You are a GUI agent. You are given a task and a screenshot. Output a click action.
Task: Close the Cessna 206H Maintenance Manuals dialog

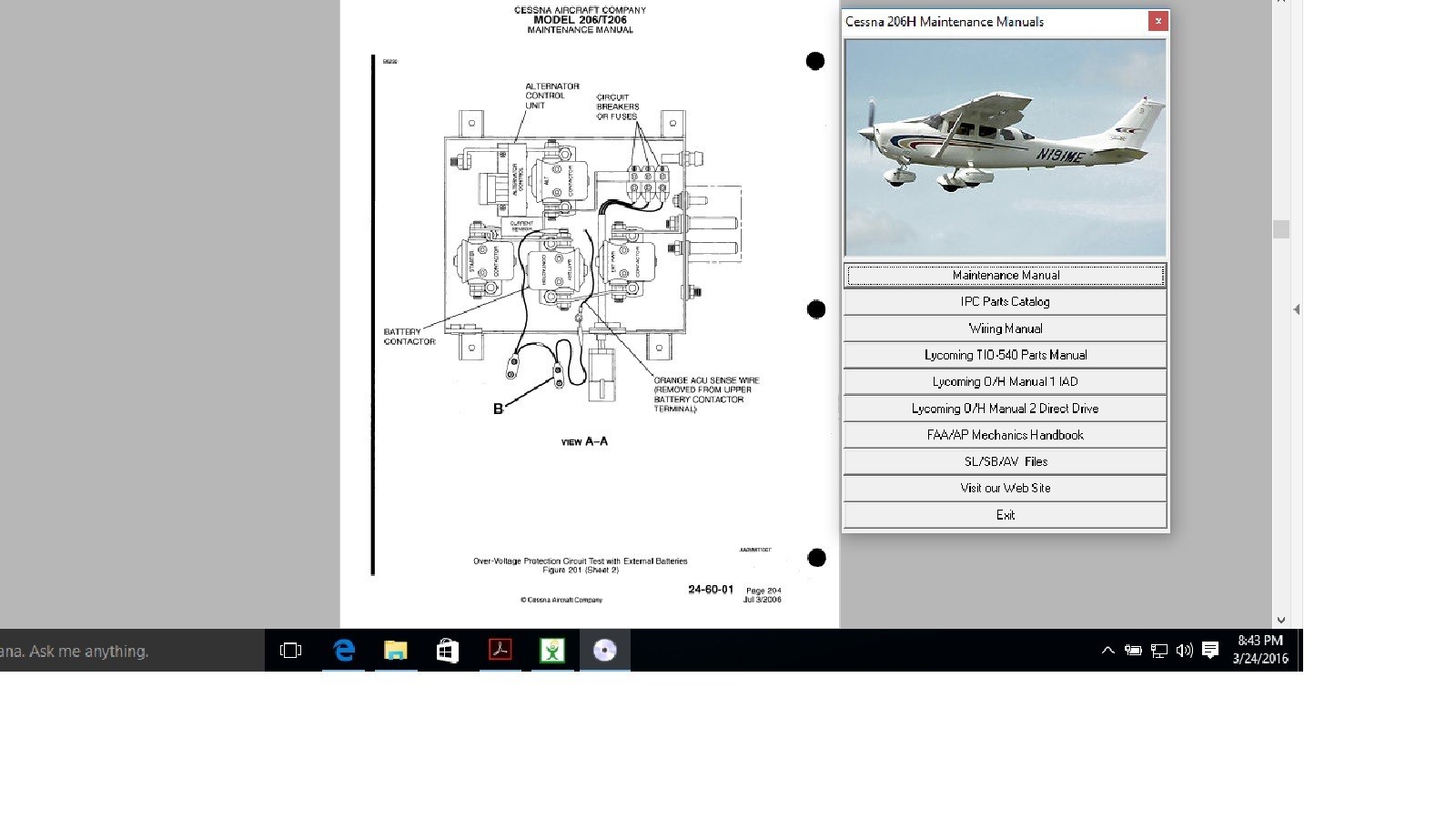point(1158,21)
